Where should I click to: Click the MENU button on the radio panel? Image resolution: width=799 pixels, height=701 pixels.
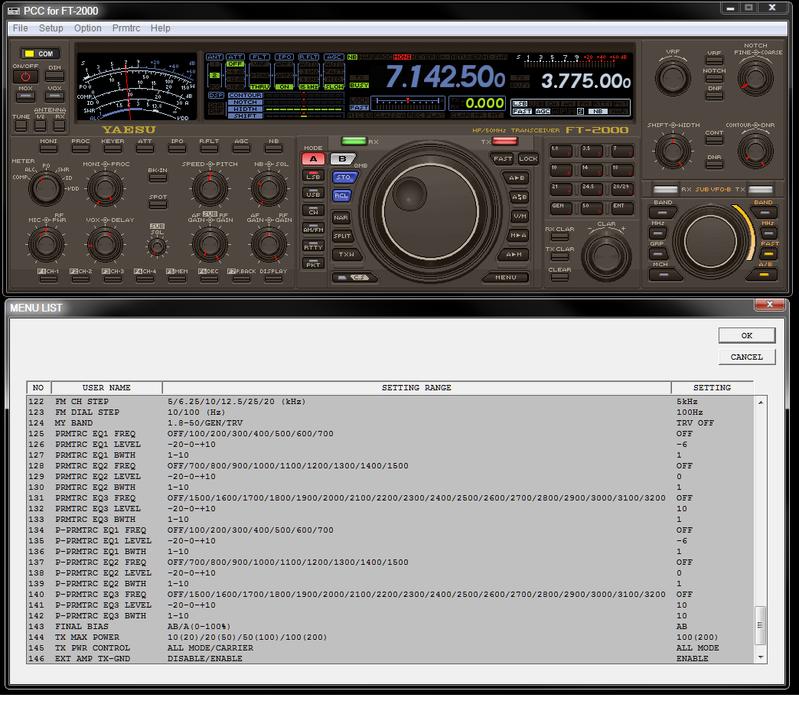click(x=505, y=277)
